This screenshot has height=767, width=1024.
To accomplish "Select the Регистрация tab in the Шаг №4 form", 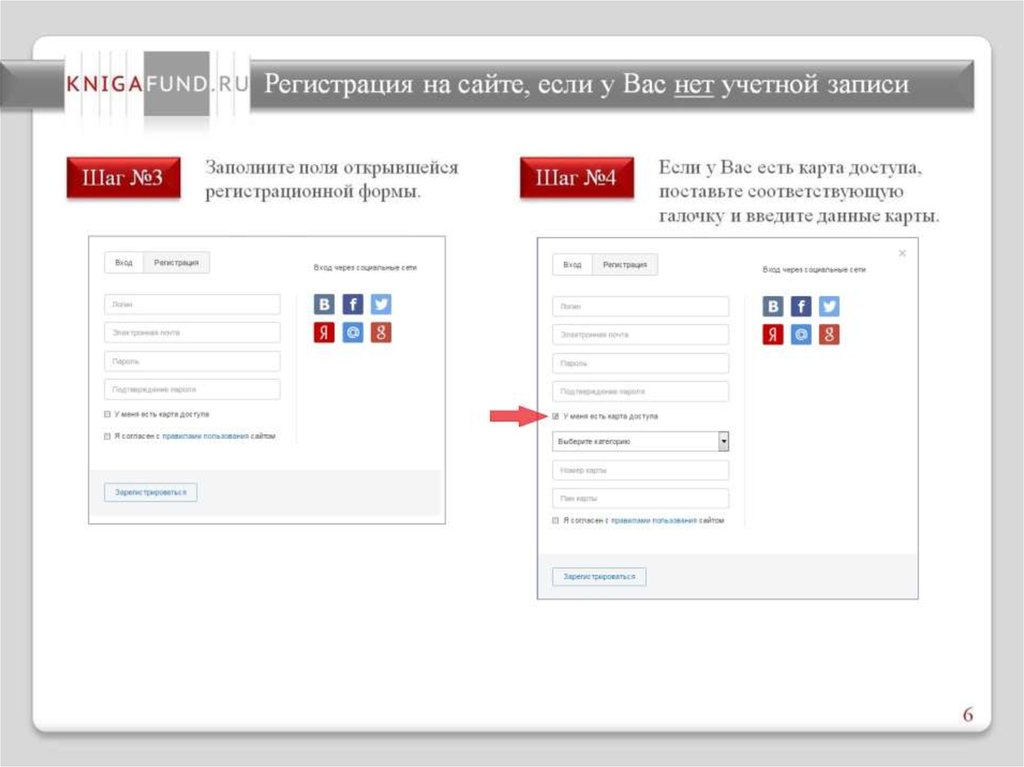I will 625,265.
